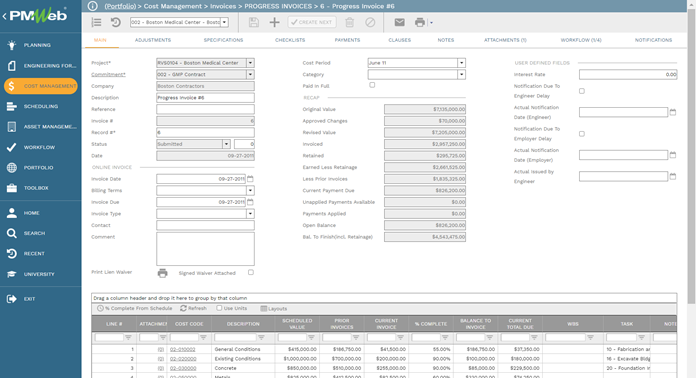
Task: Open the Invoice Date calendar picker
Action: click(x=250, y=179)
